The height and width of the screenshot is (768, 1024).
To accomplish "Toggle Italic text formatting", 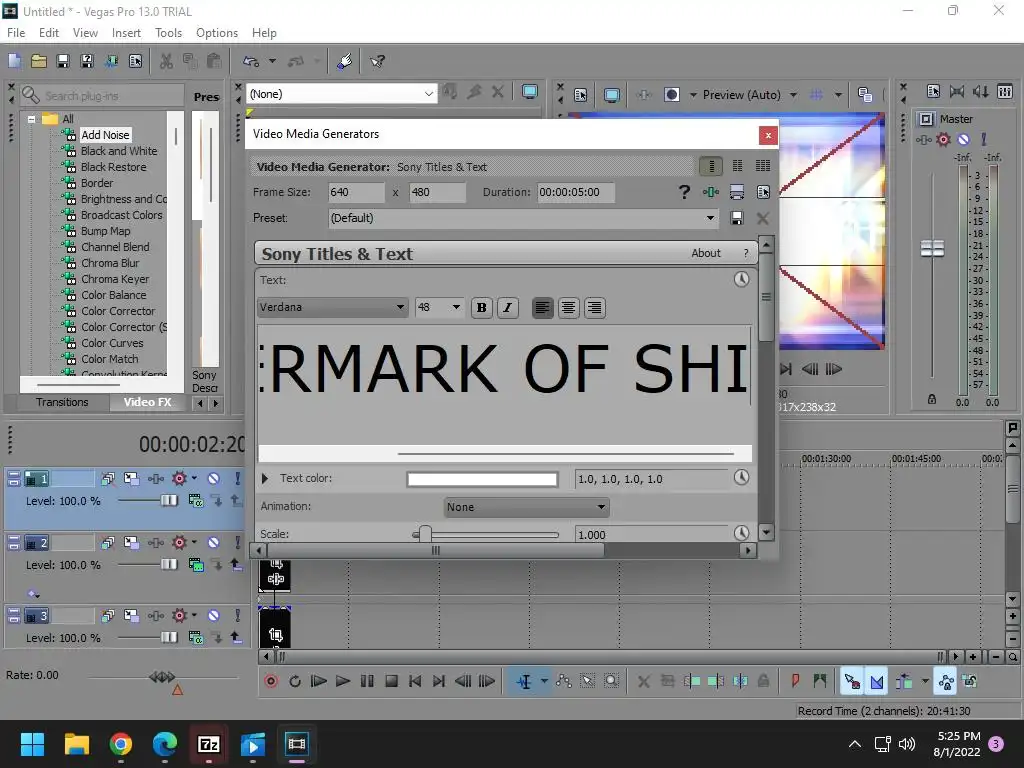I will coord(507,308).
